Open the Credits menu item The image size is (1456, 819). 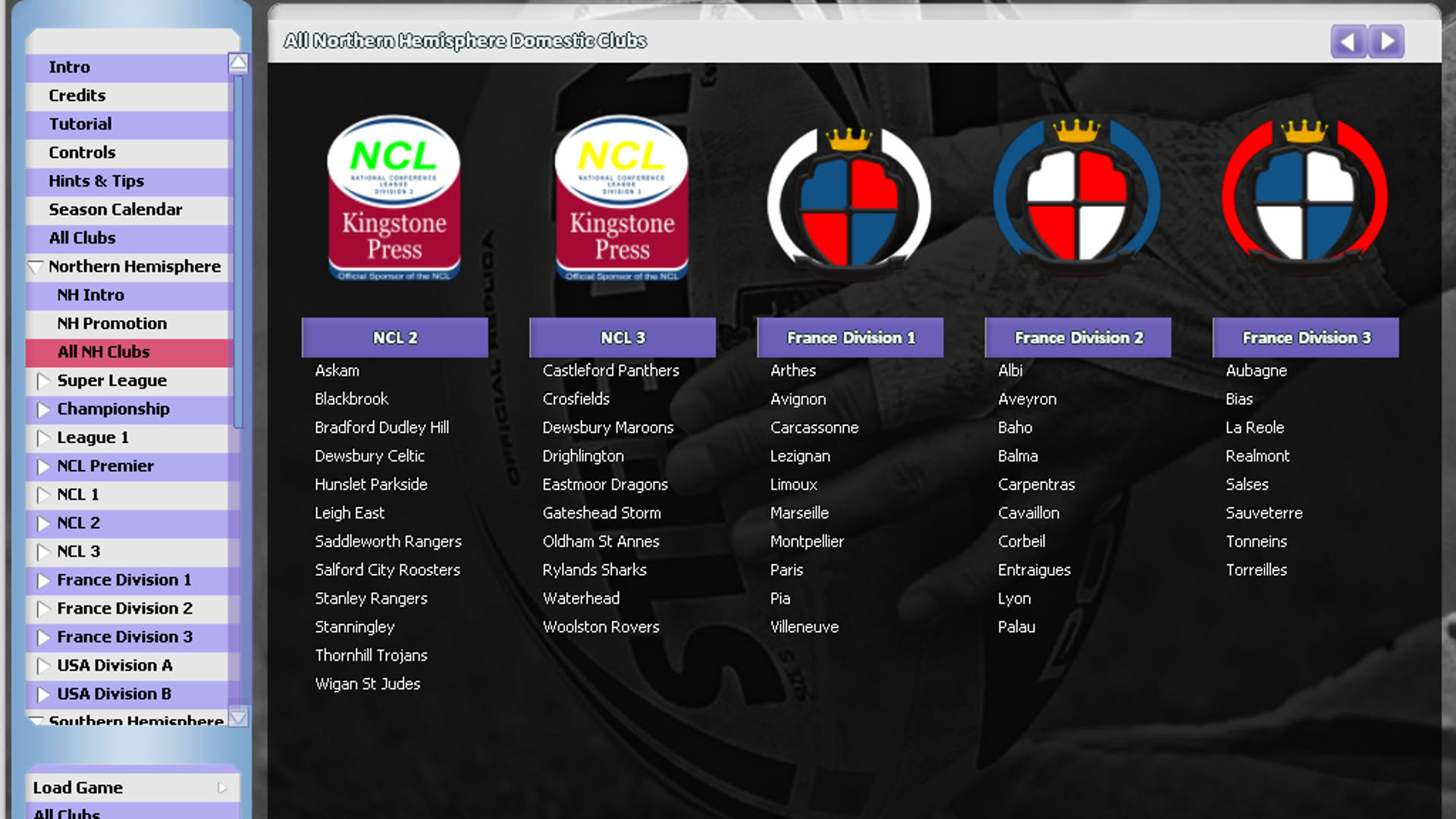coord(127,96)
